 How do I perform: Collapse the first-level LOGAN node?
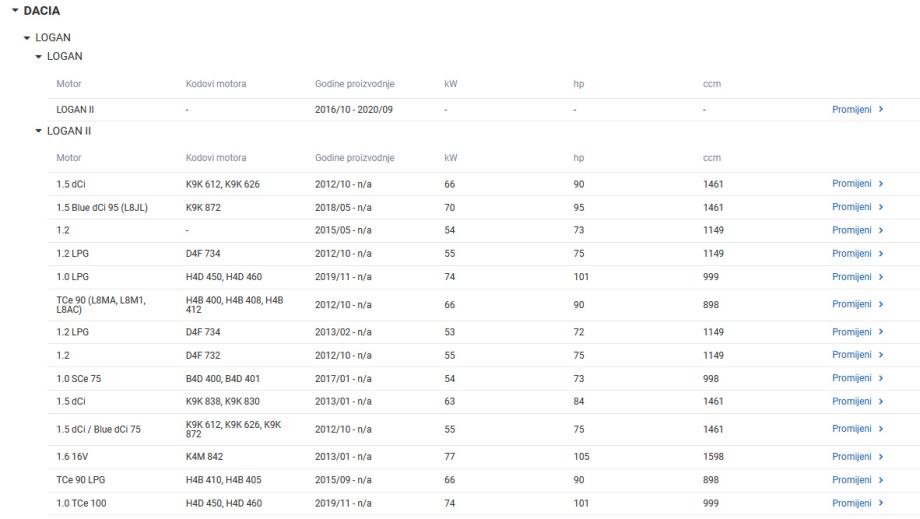point(26,38)
